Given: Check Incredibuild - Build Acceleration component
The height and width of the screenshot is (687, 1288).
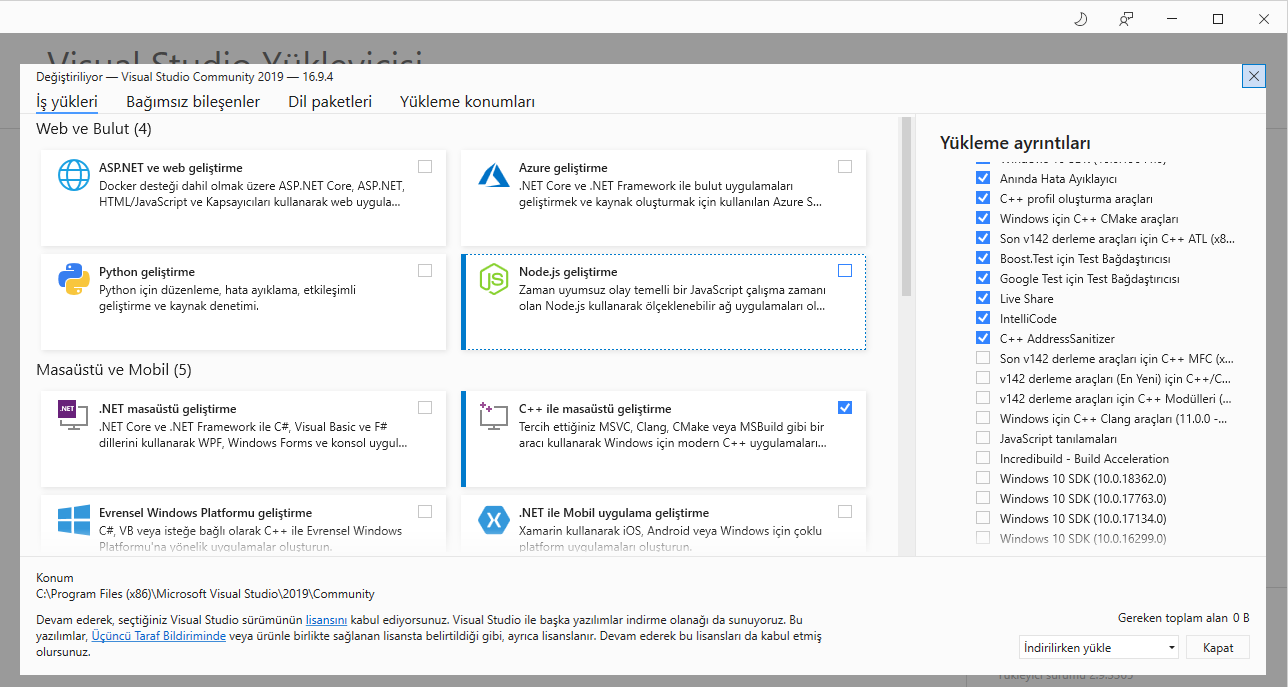Looking at the screenshot, I should pos(982,458).
